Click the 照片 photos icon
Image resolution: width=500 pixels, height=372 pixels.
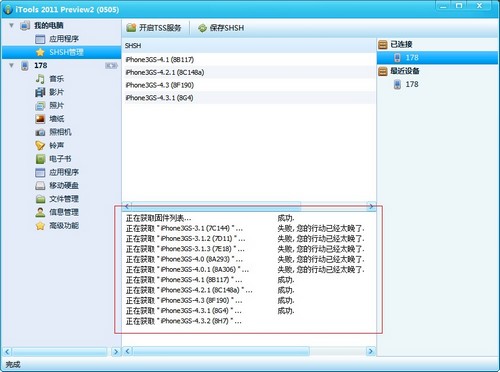click(x=40, y=106)
